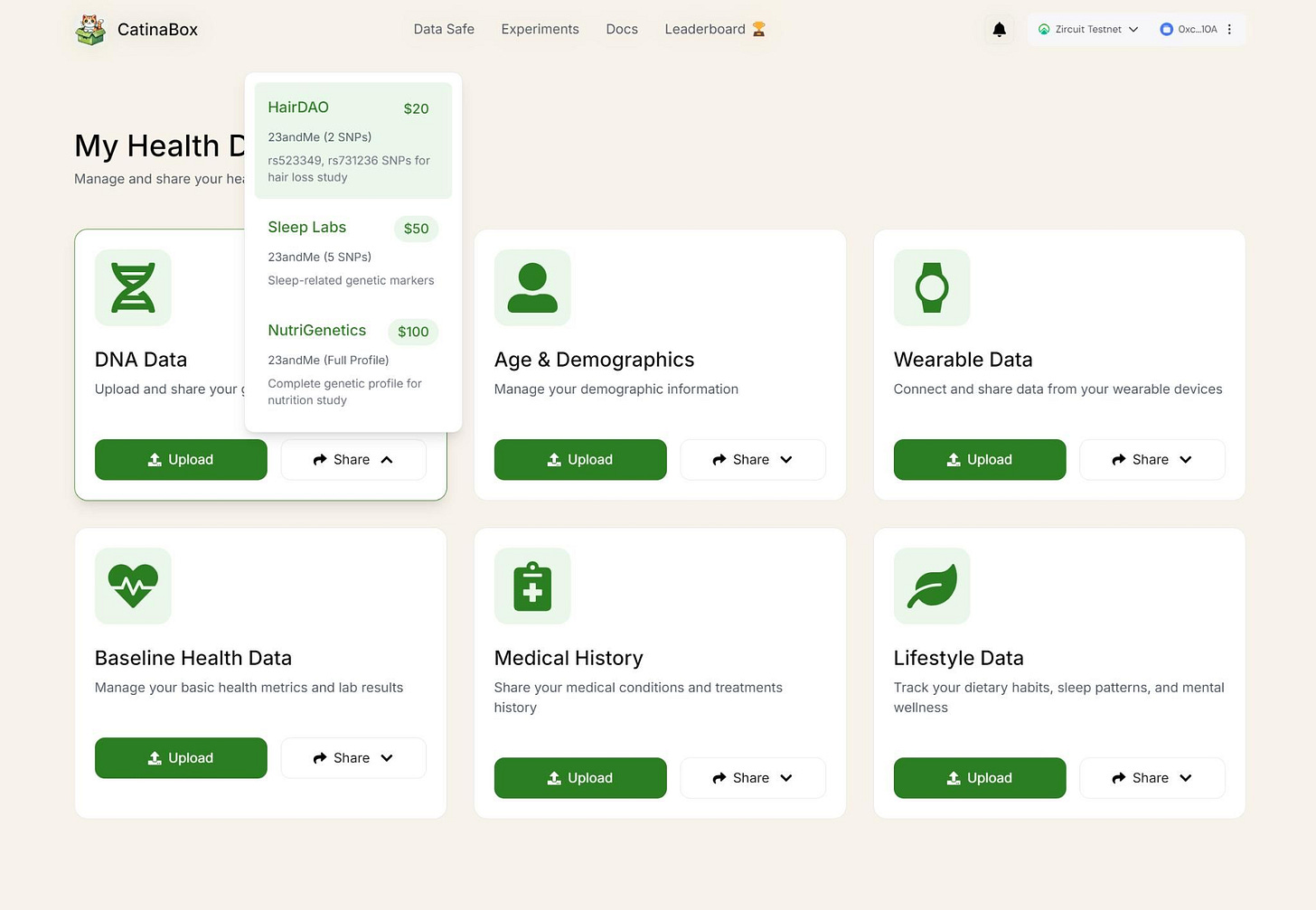Open the notifications bell
The height and width of the screenshot is (910, 1316).
[999, 30]
